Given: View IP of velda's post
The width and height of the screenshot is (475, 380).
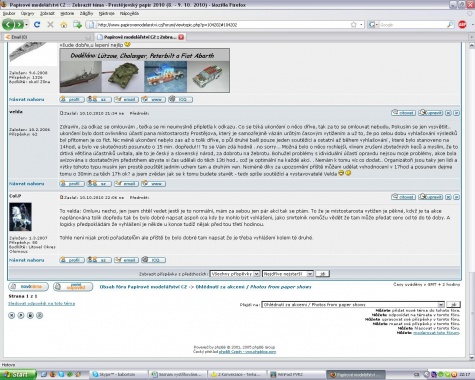Looking at the screenshot, I should coord(456,113).
